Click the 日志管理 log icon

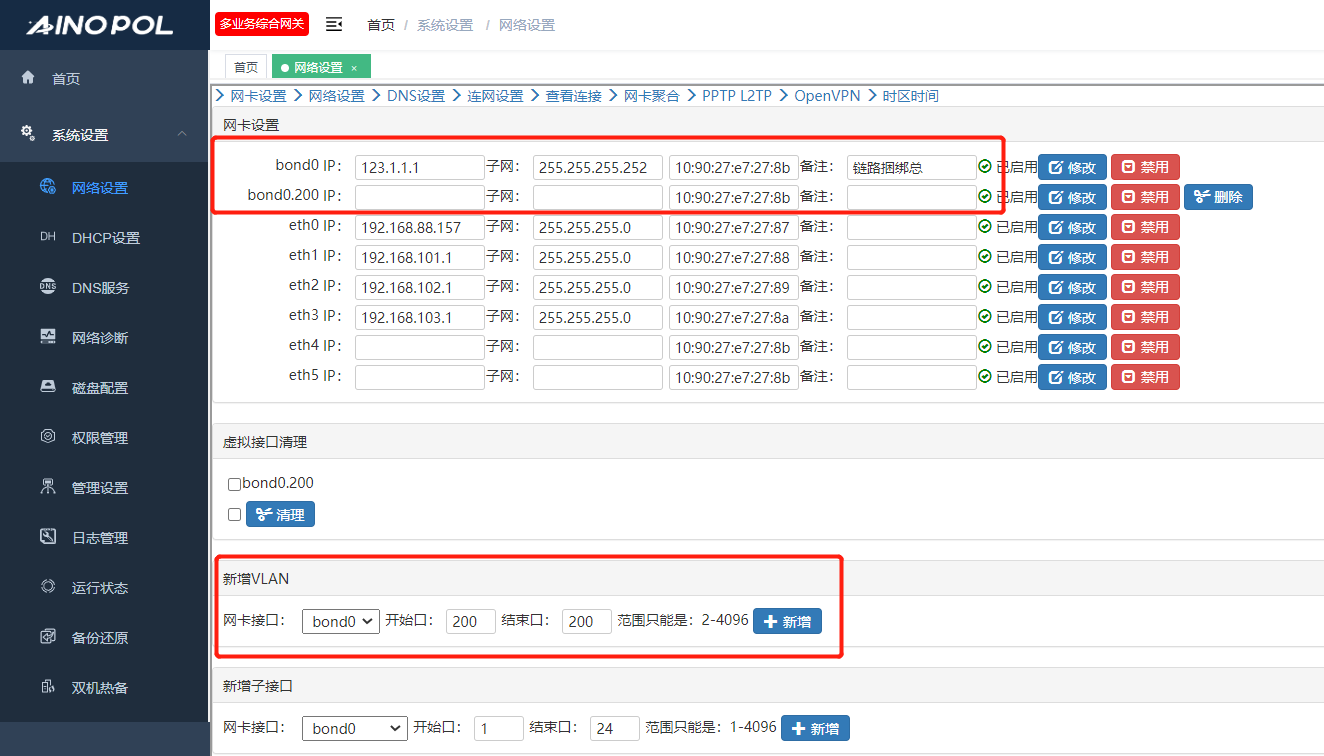(x=47, y=537)
